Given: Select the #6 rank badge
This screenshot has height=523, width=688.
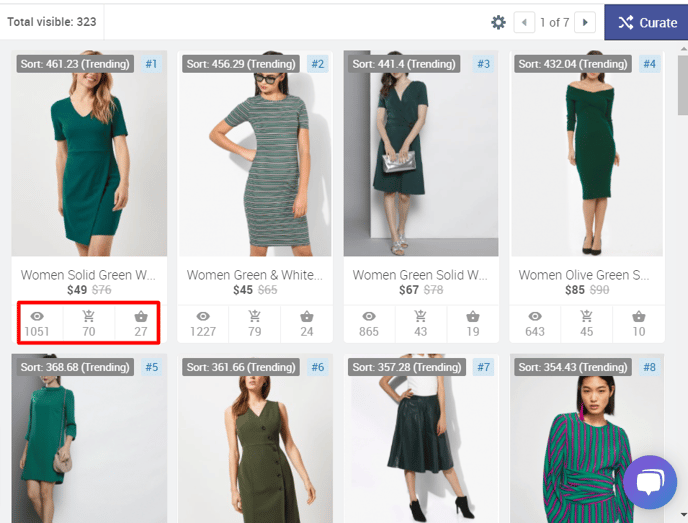Looking at the screenshot, I should [x=318, y=367].
